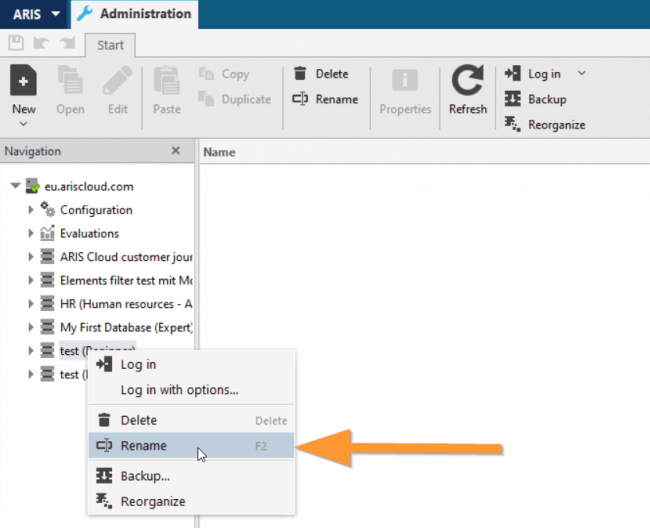The height and width of the screenshot is (528, 650).
Task: Expand ARIS Cloud customer journey database
Action: pos(31,257)
